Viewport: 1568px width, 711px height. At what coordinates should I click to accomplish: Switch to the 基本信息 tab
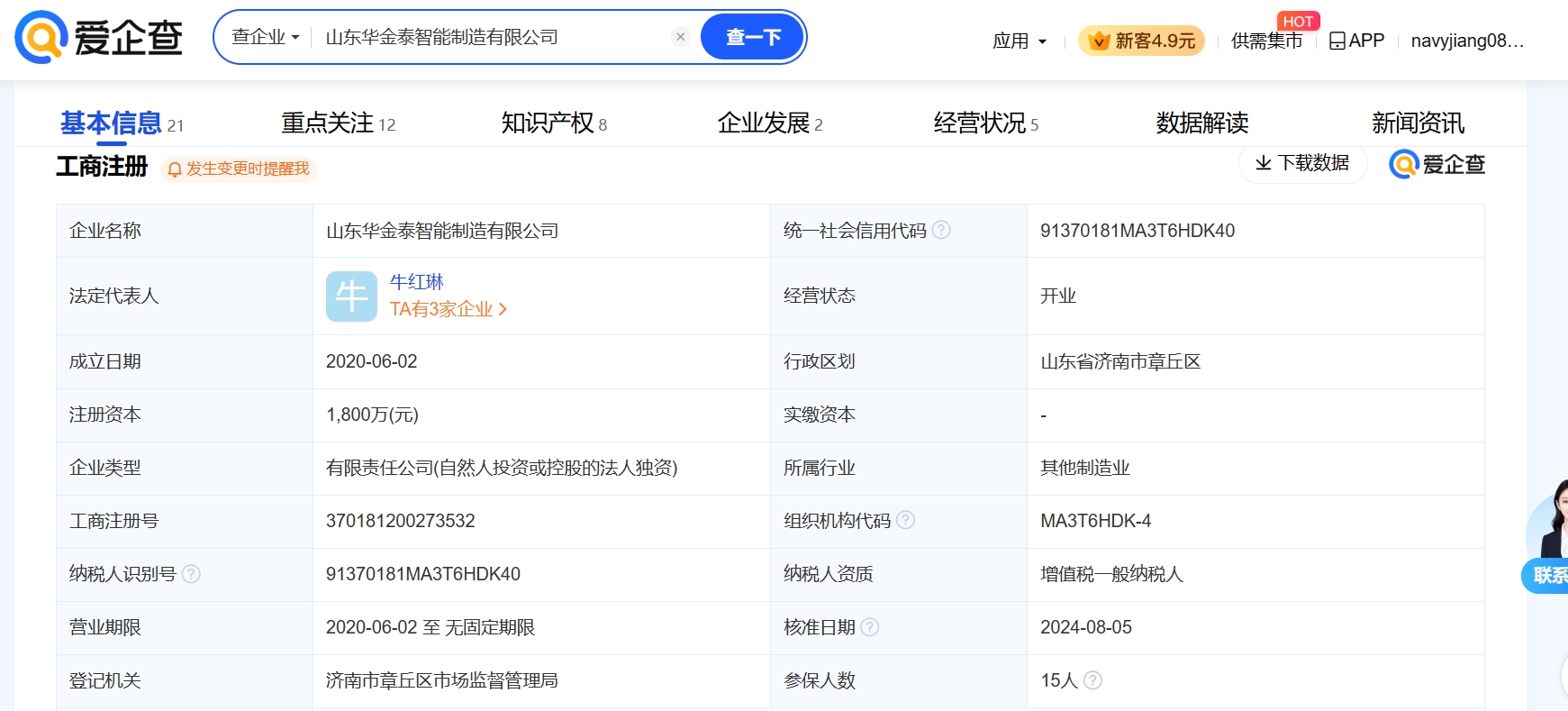click(x=122, y=123)
